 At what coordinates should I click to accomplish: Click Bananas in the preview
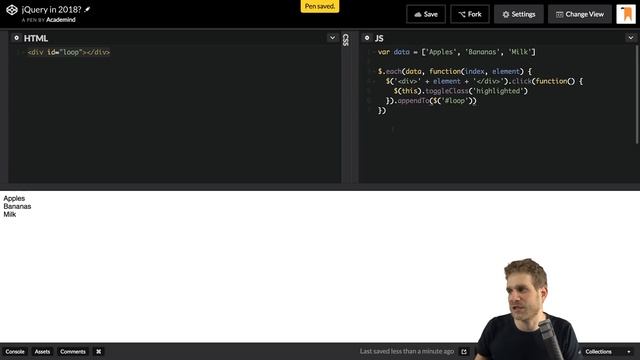coord(17,207)
